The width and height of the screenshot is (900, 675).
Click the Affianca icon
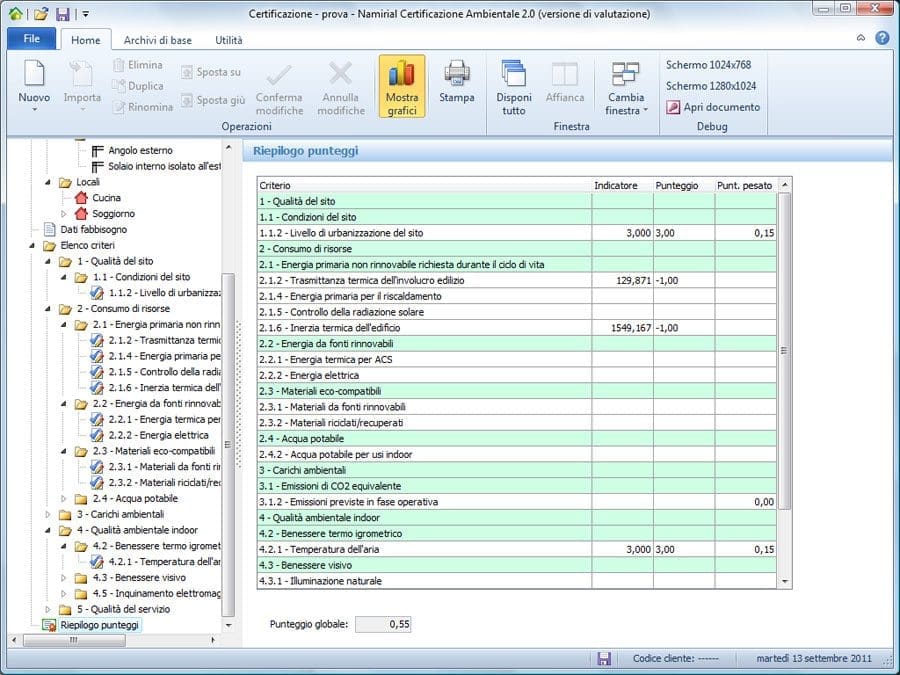pyautogui.click(x=565, y=73)
